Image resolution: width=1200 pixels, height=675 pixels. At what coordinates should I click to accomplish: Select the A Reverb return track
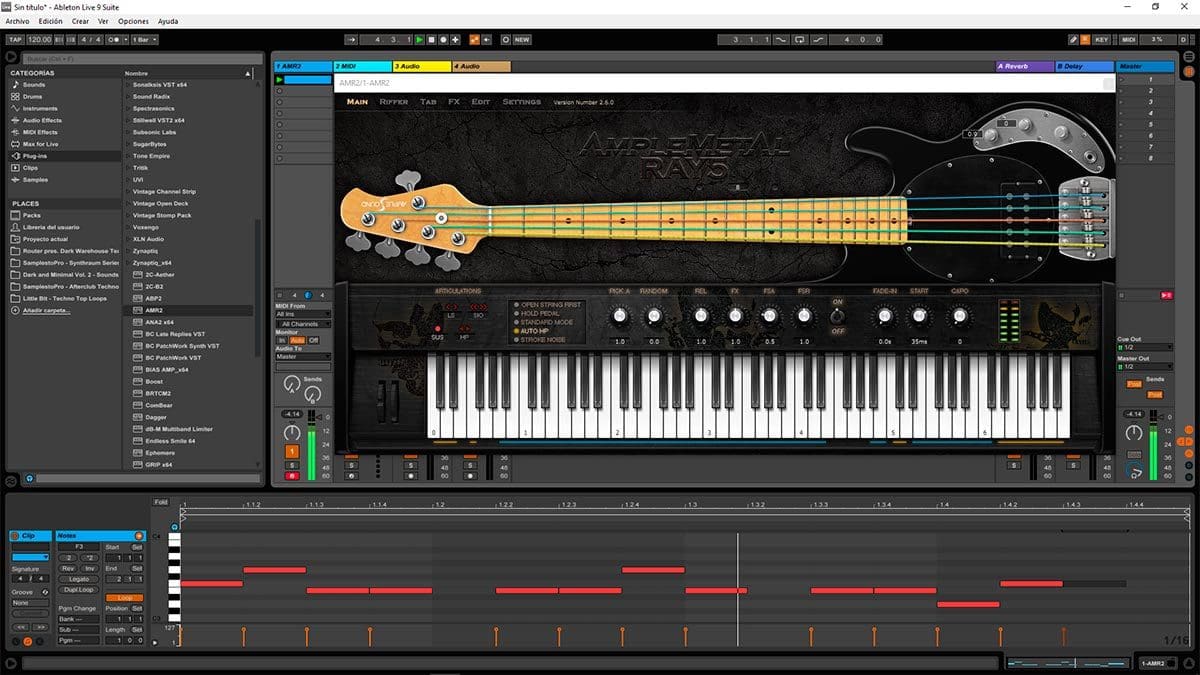[x=1025, y=66]
